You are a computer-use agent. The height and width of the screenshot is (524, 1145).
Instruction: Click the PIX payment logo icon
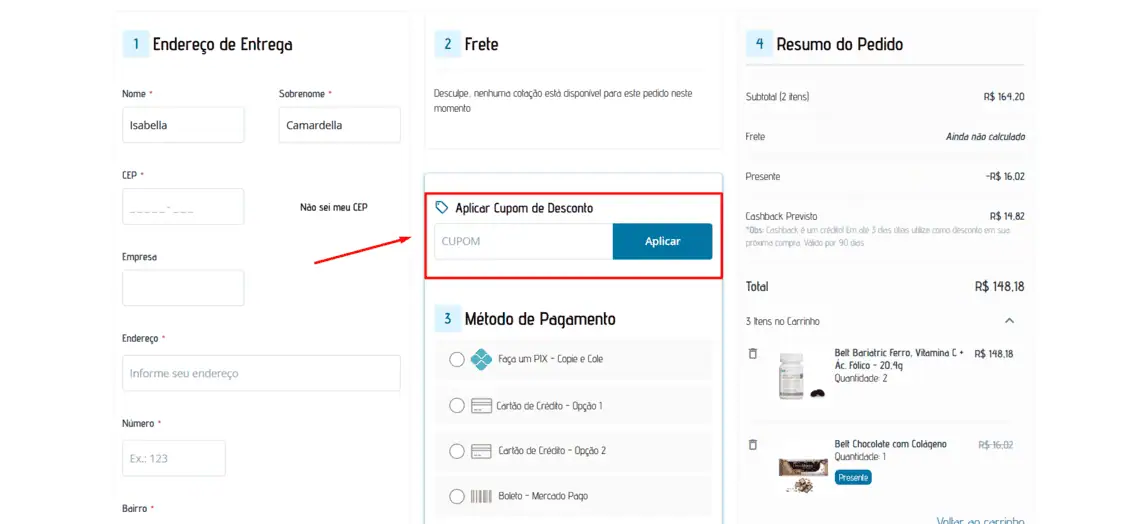click(481, 359)
